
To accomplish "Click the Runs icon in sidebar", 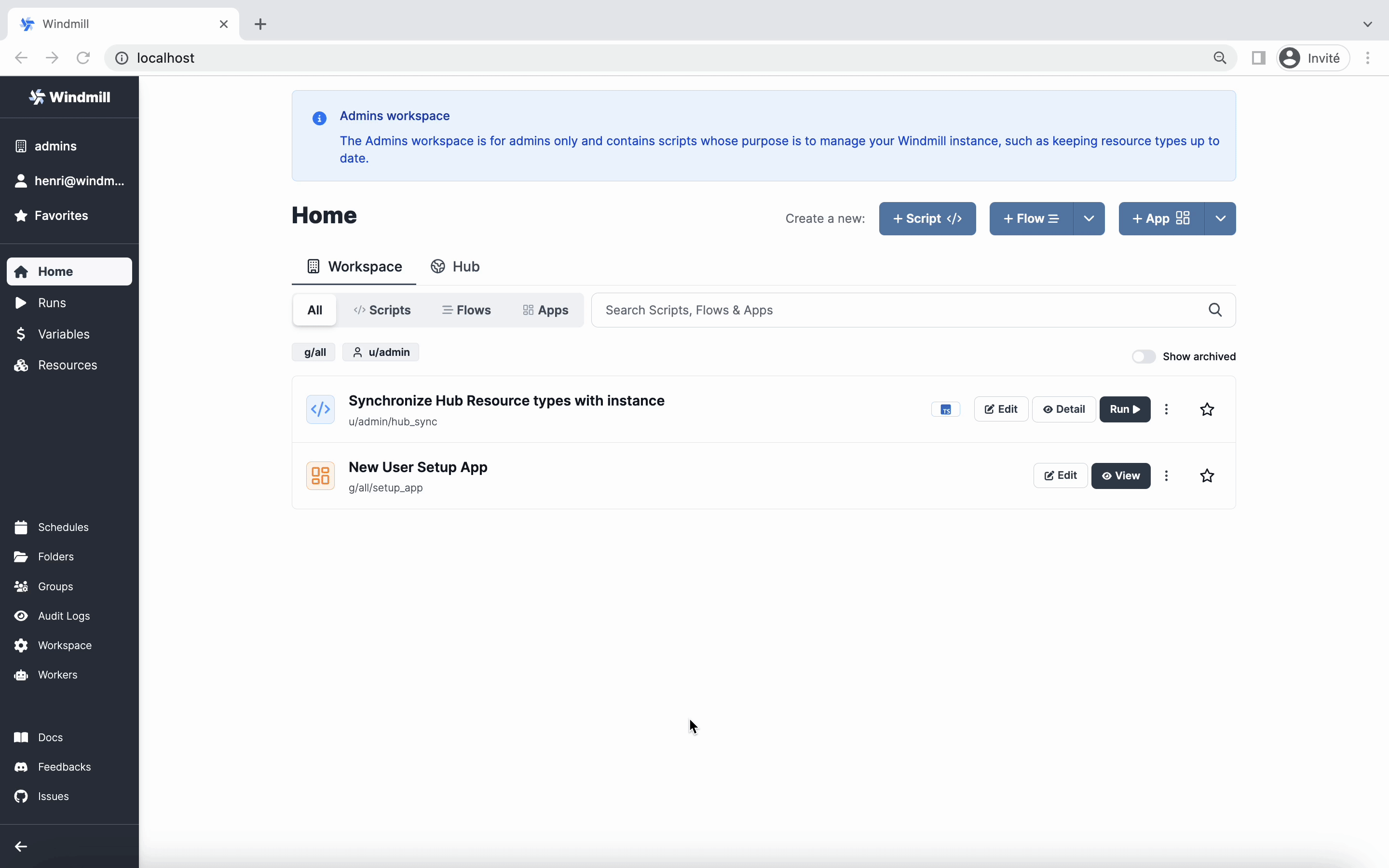I will pos(23,302).
